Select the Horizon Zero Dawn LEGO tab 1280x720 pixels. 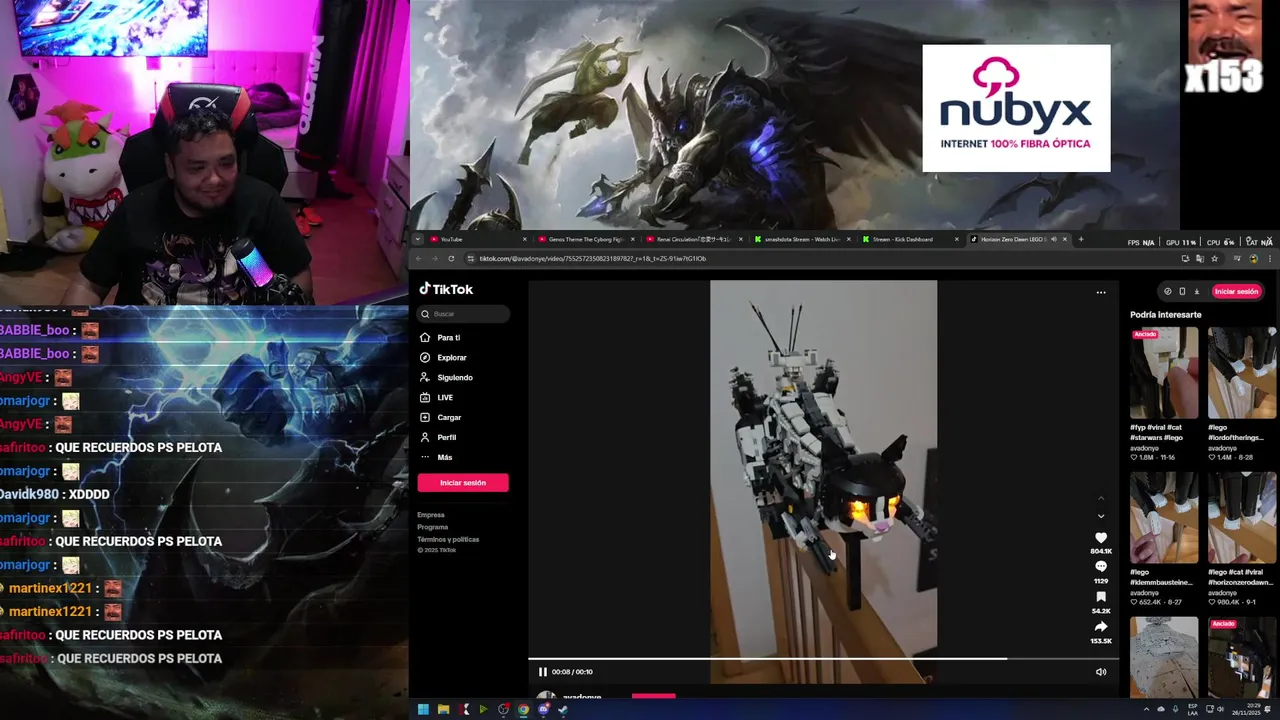pos(1020,239)
